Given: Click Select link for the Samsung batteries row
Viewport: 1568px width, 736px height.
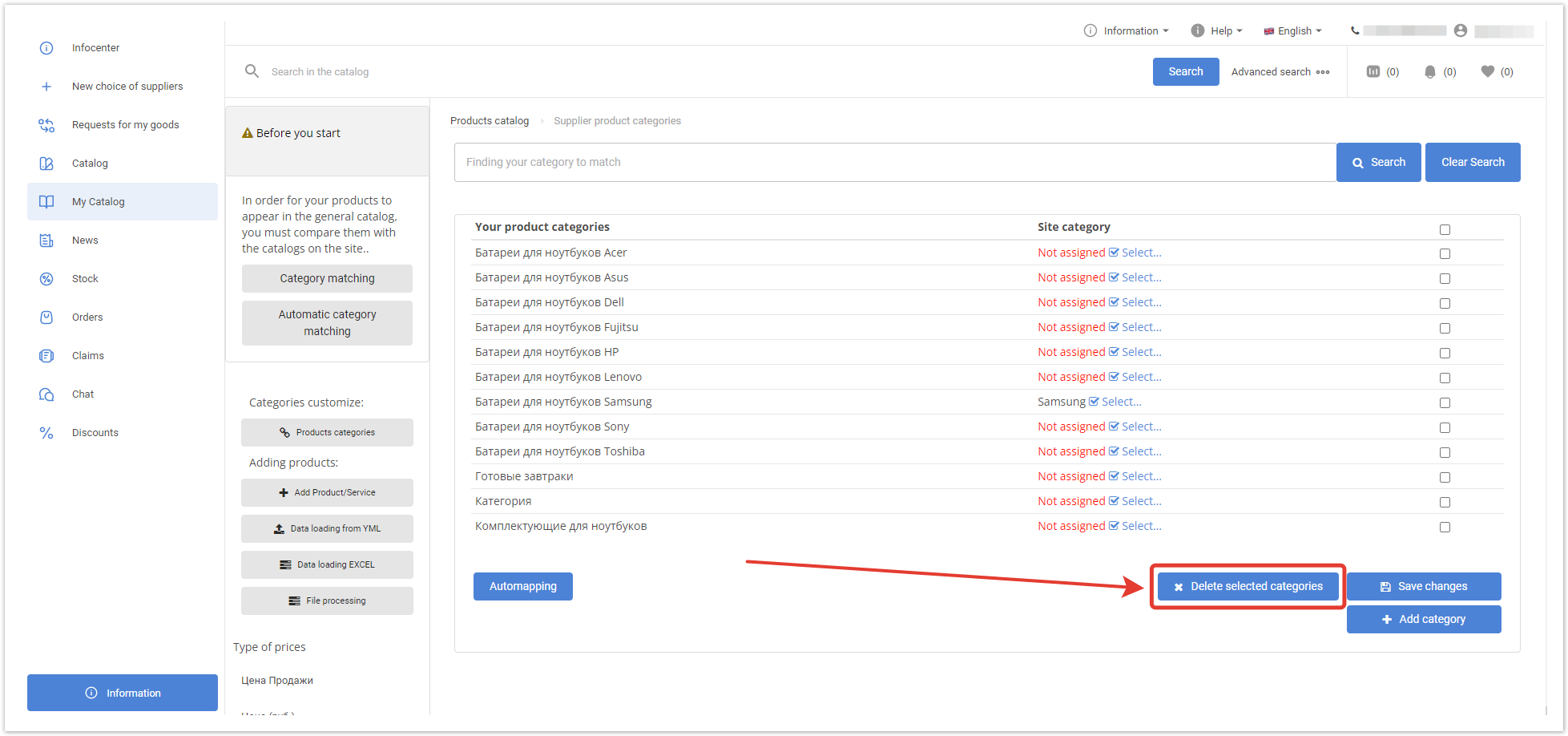Looking at the screenshot, I should click(x=1121, y=402).
